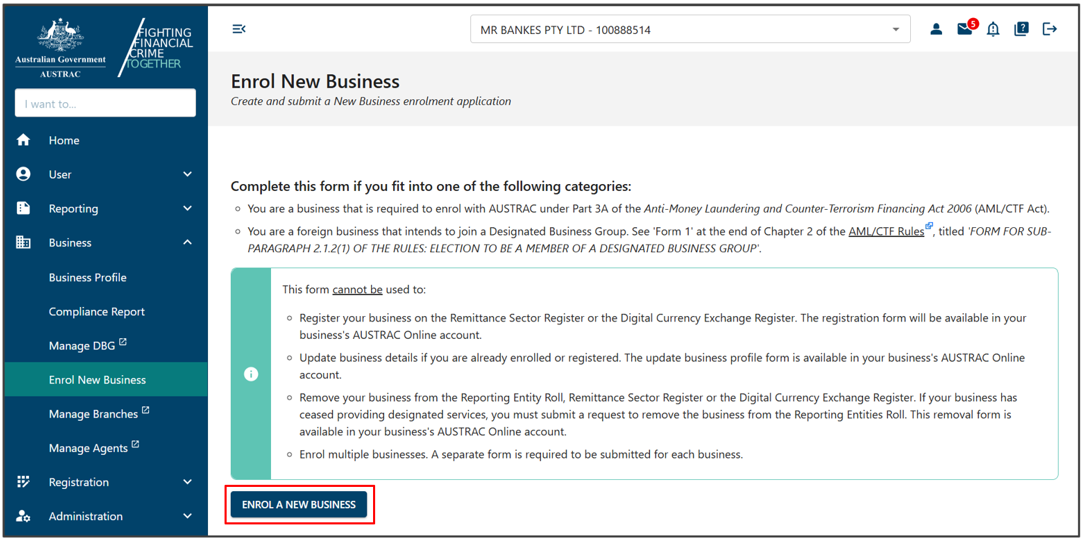This screenshot has height=543, width=1083.
Task: Click the red 5 badge on messages
Action: [x=972, y=23]
